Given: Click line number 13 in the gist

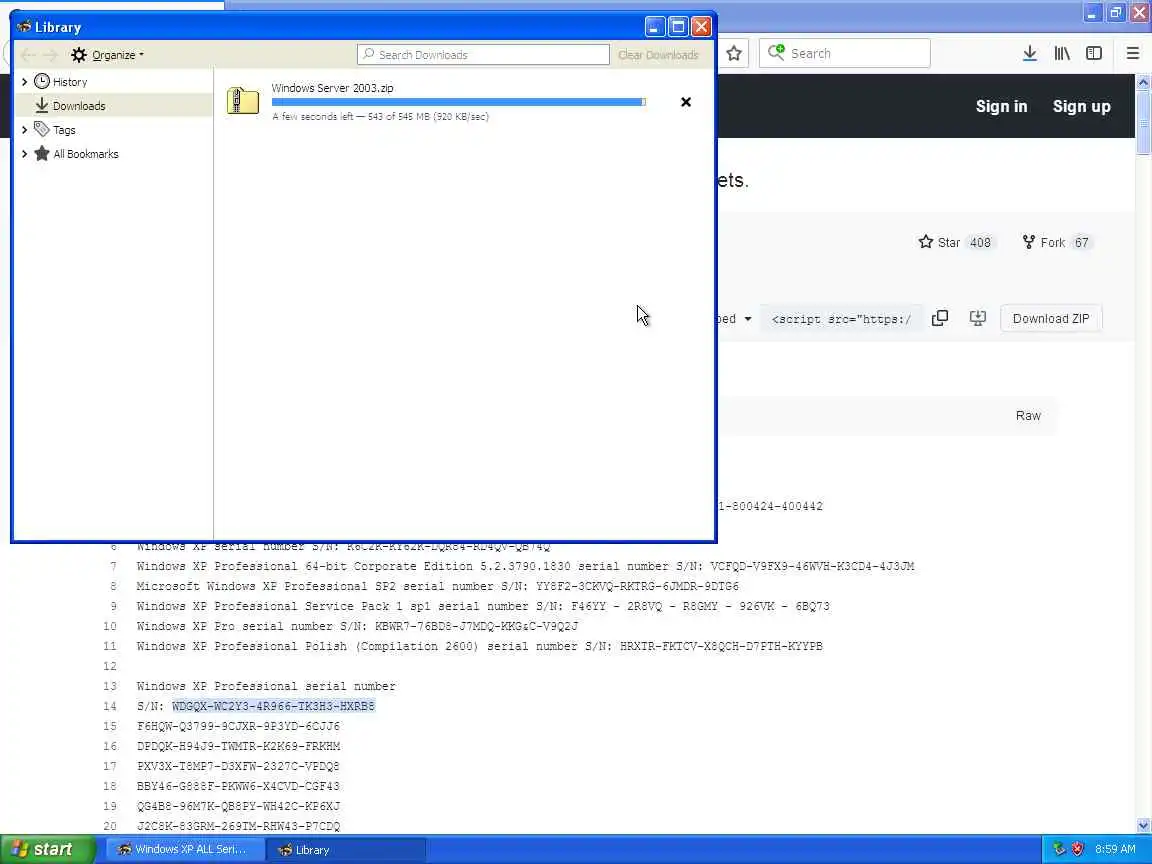Looking at the screenshot, I should coord(109,686).
